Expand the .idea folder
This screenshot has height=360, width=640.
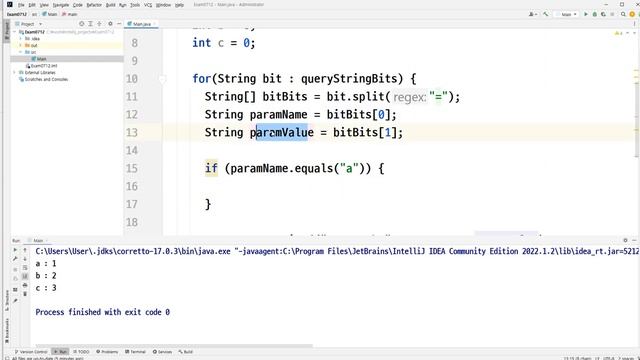tap(20, 39)
